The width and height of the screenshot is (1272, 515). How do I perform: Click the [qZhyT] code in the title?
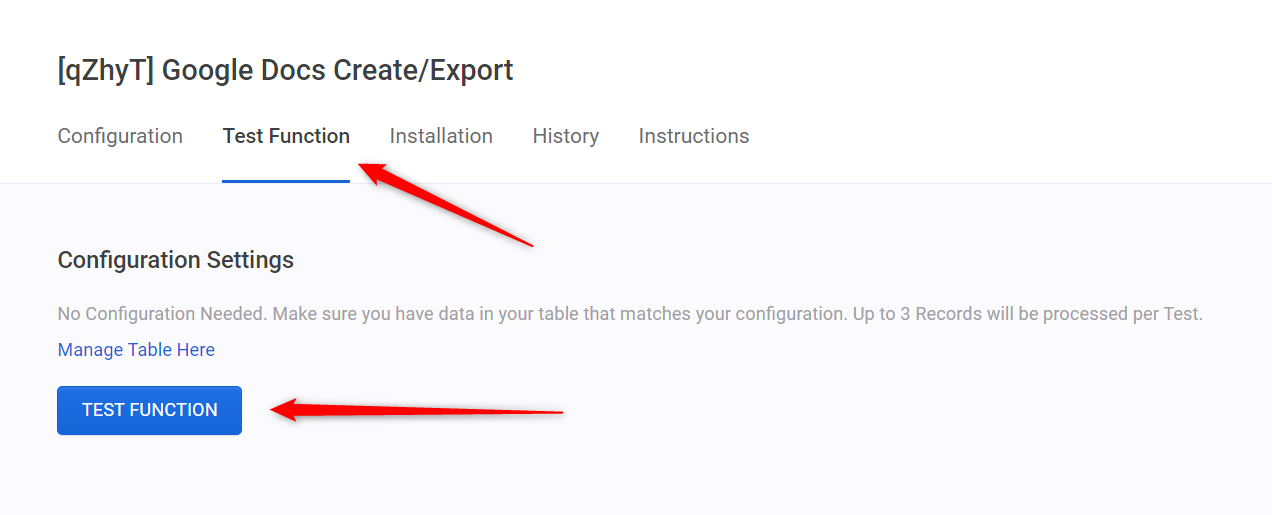pyautogui.click(x=105, y=71)
